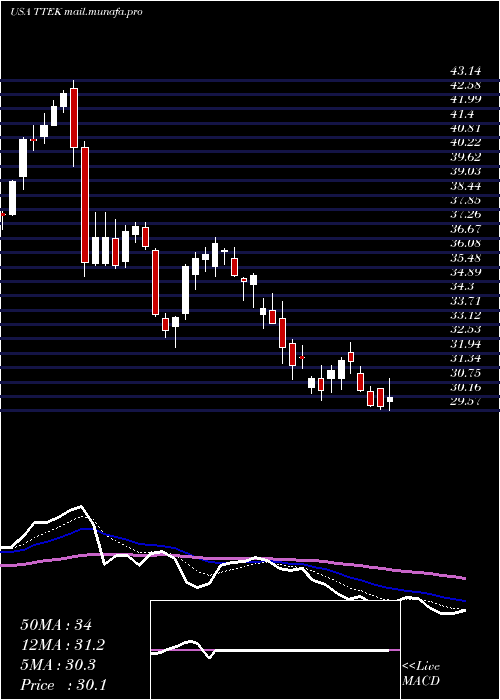The width and height of the screenshot is (500, 700).
Task: Click the 33.12 price axis label
Action: [464, 316]
